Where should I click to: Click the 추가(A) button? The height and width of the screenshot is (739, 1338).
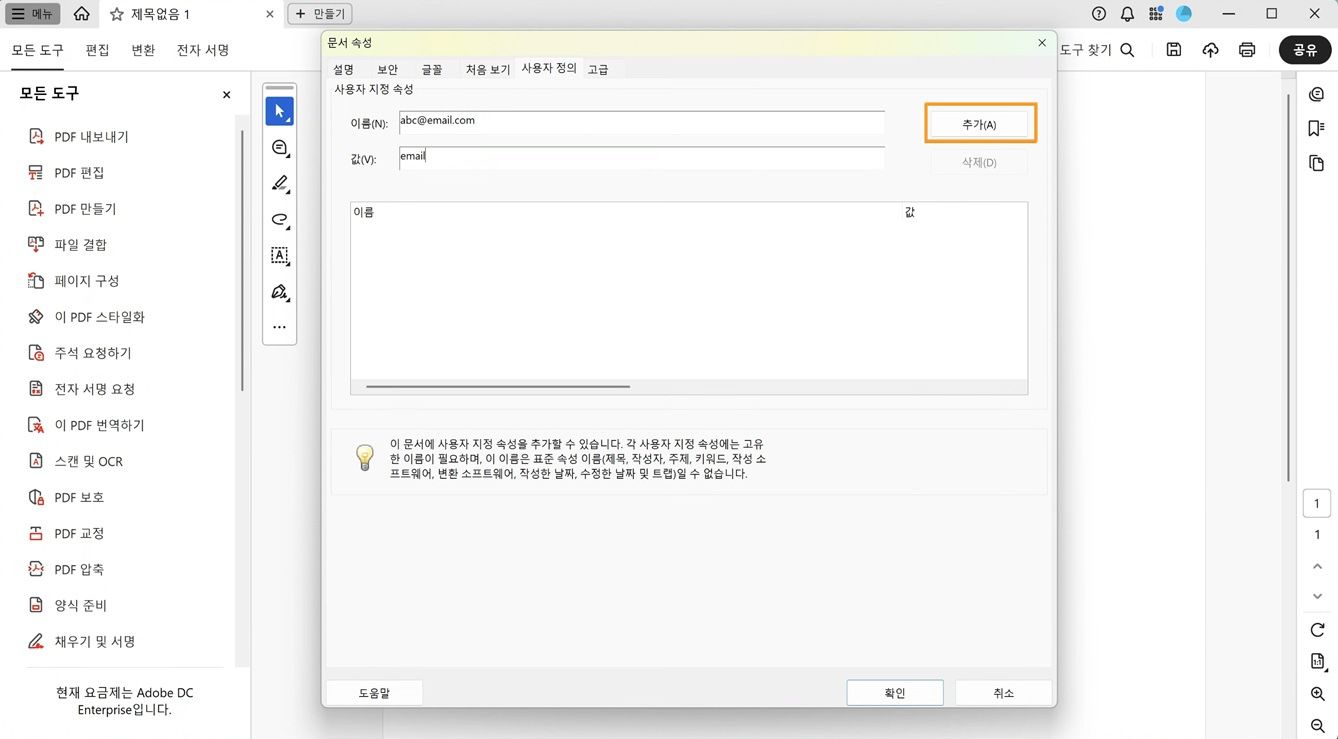(979, 122)
